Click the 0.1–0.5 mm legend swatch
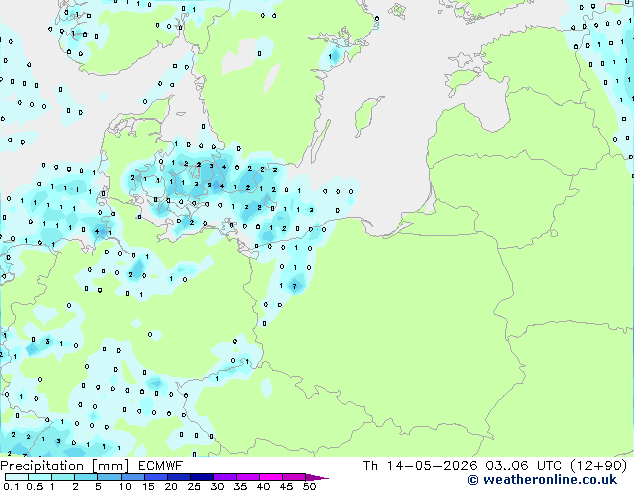 (17, 477)
